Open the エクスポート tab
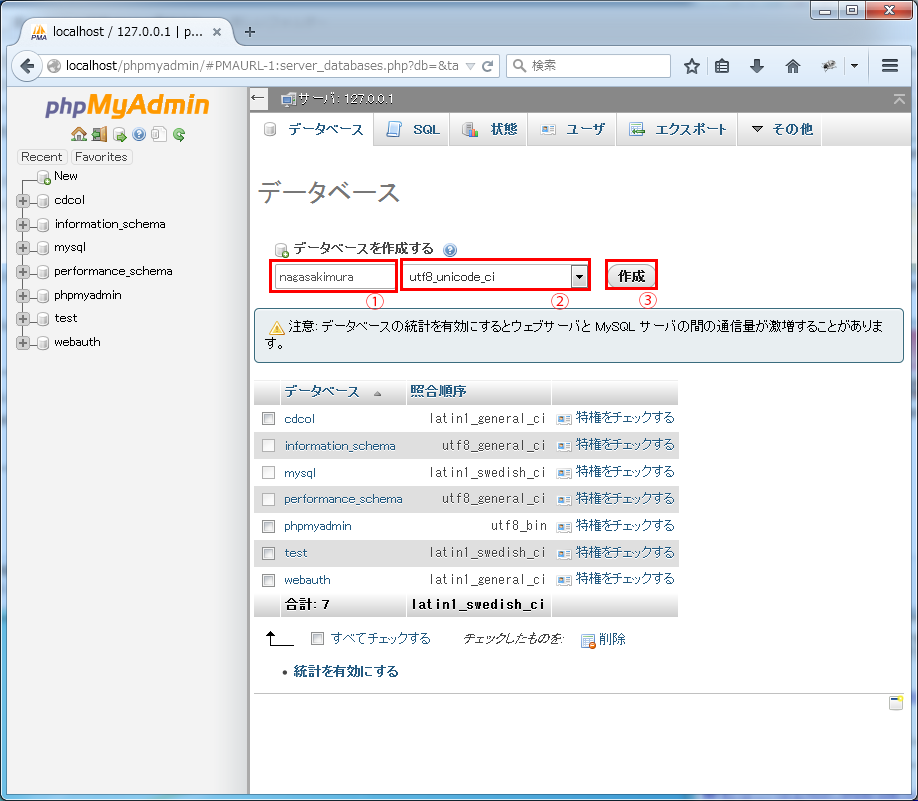The image size is (918, 801). tap(677, 130)
